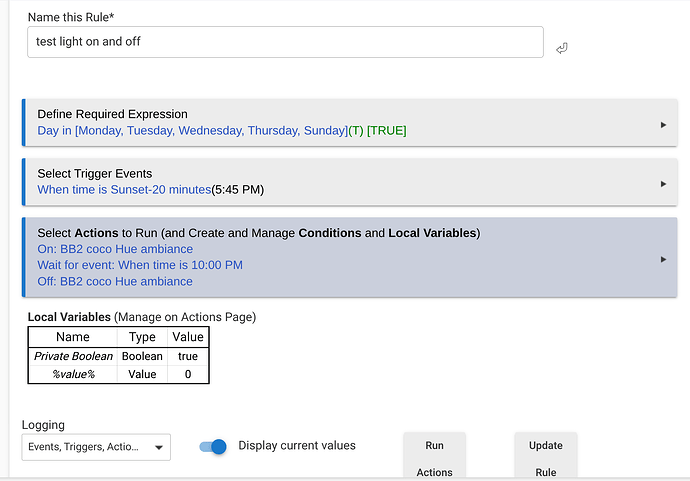Image resolution: width=690 pixels, height=481 pixels.
Task: Select the Wait for event 10:00 PM action
Action: click(x=140, y=265)
